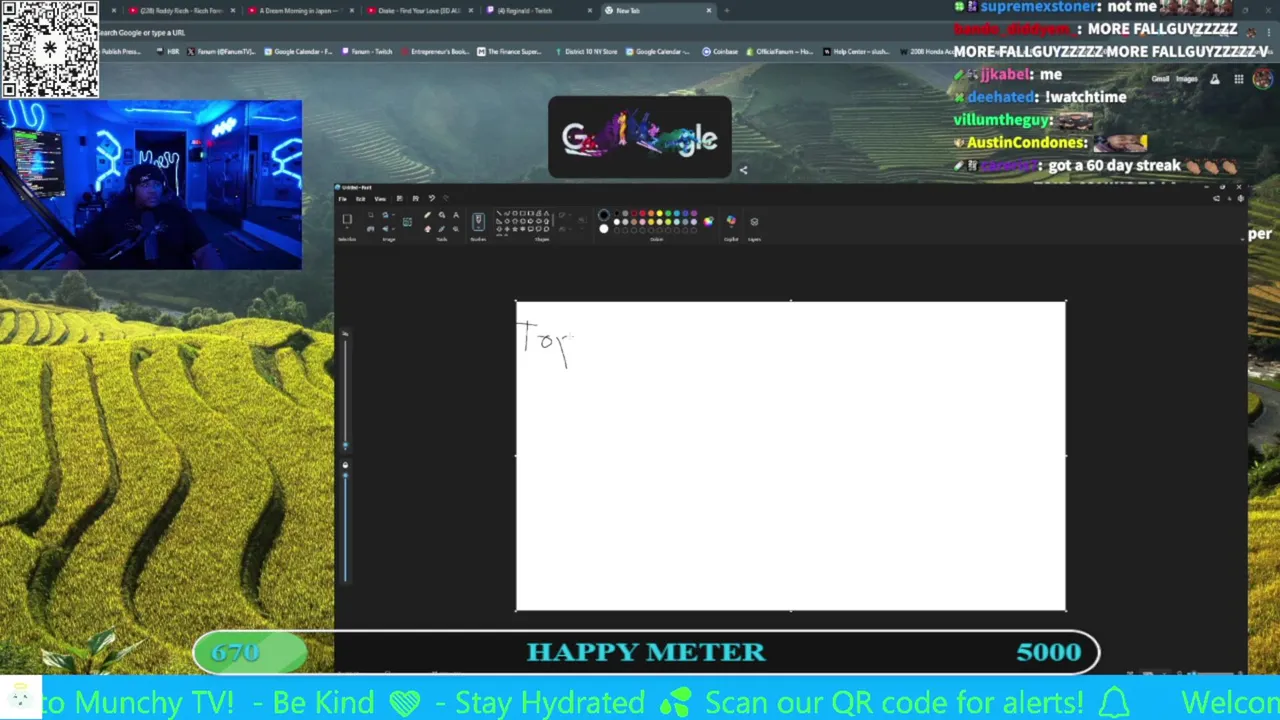
Task: Select the Fill bucket tool in Paint
Action: [442, 215]
